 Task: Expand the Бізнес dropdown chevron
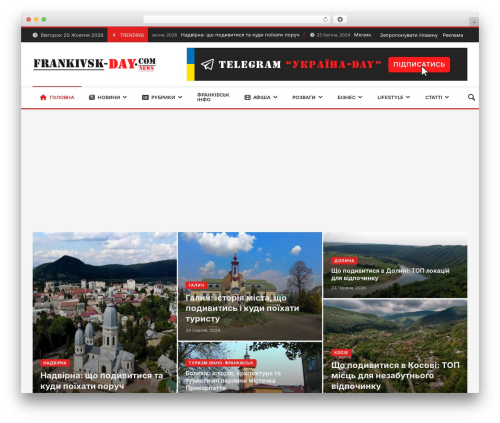click(x=360, y=97)
